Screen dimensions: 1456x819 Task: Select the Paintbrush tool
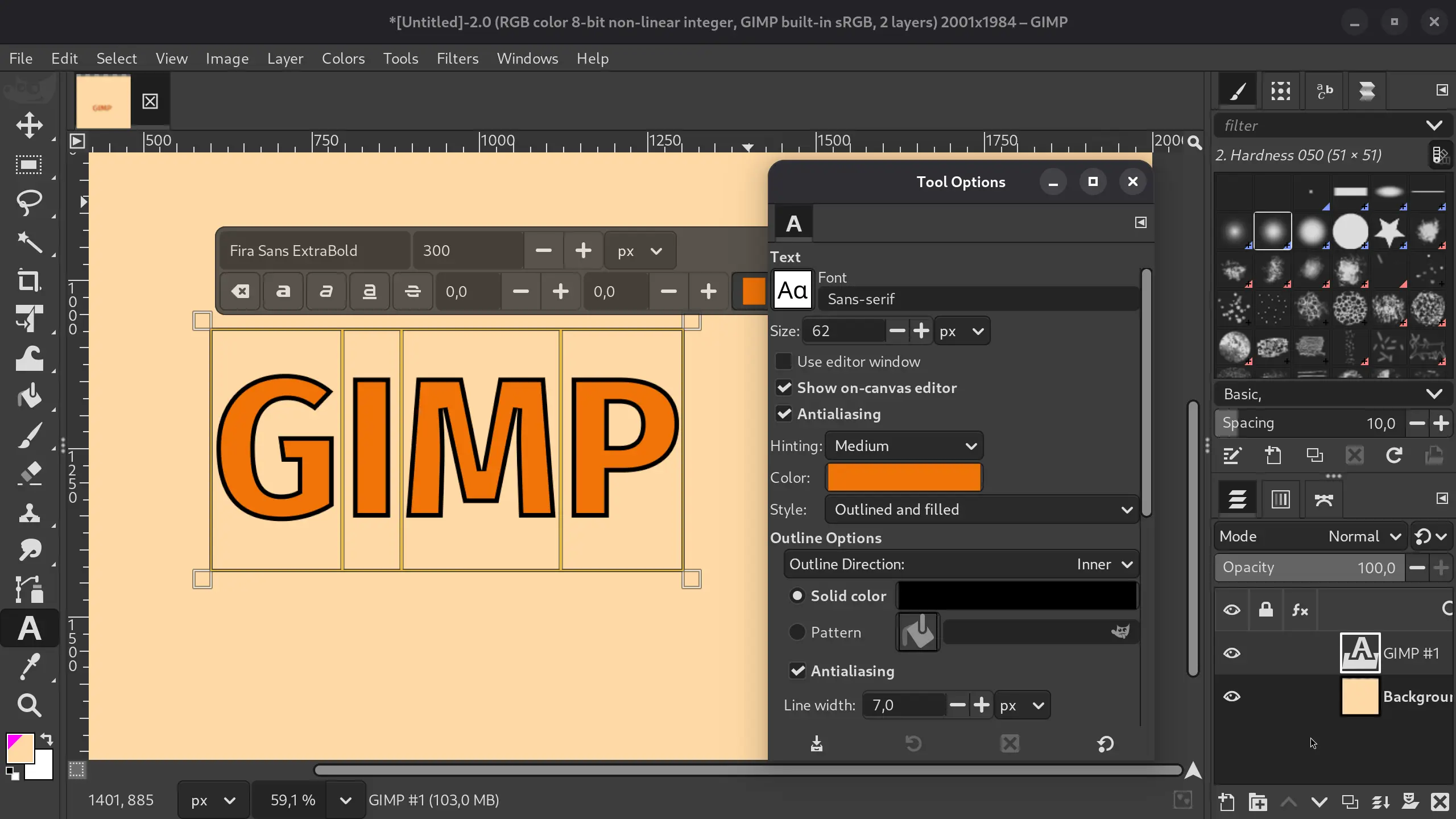(x=29, y=436)
